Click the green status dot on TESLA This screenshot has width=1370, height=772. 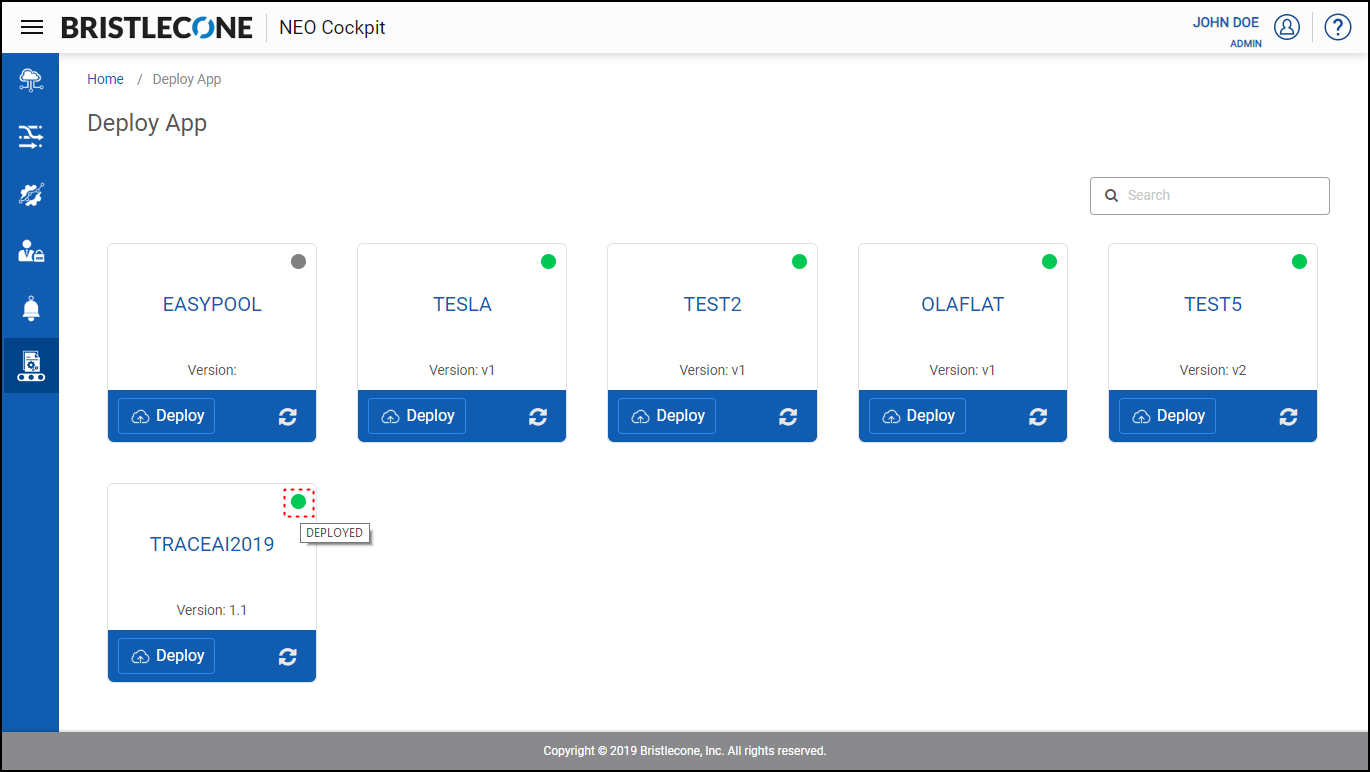tap(548, 262)
